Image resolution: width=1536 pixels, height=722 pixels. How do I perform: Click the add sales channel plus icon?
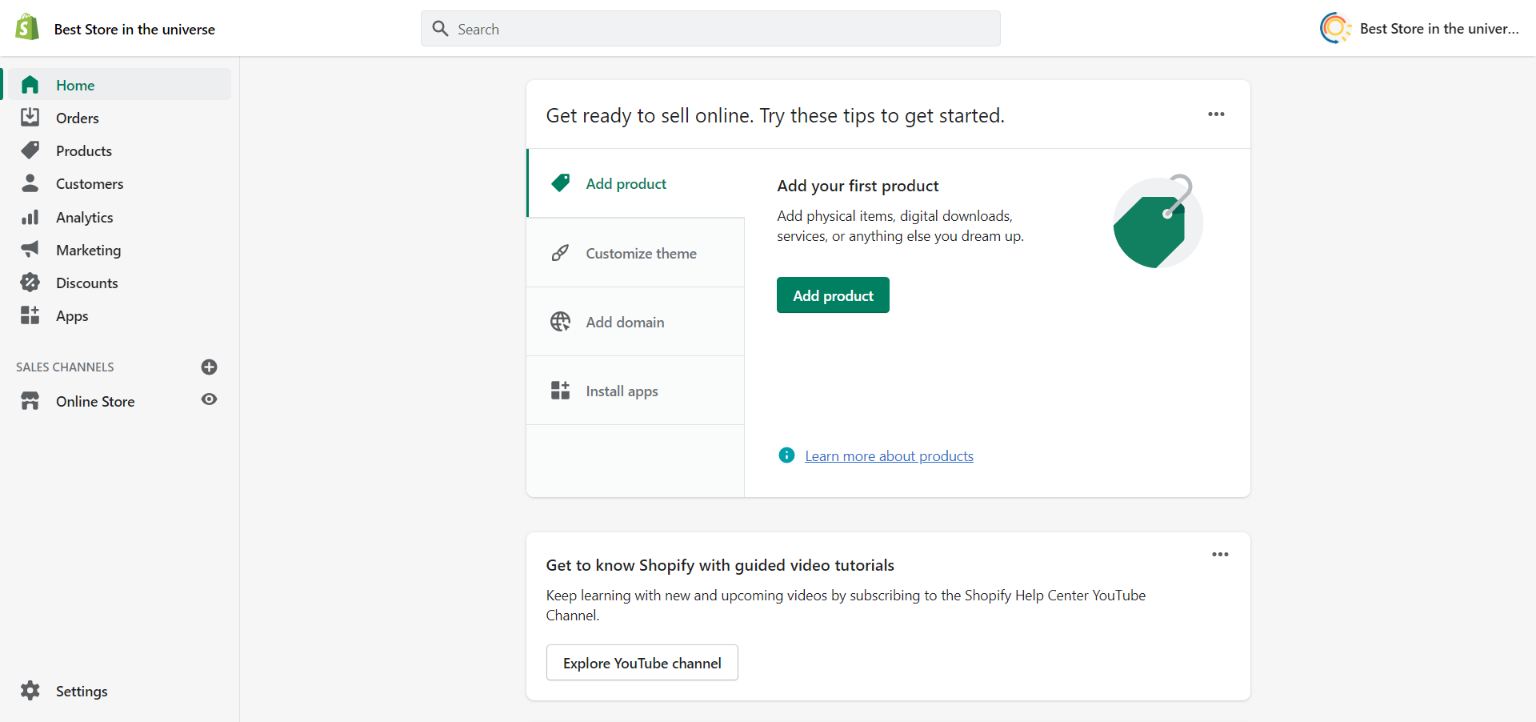click(x=209, y=367)
